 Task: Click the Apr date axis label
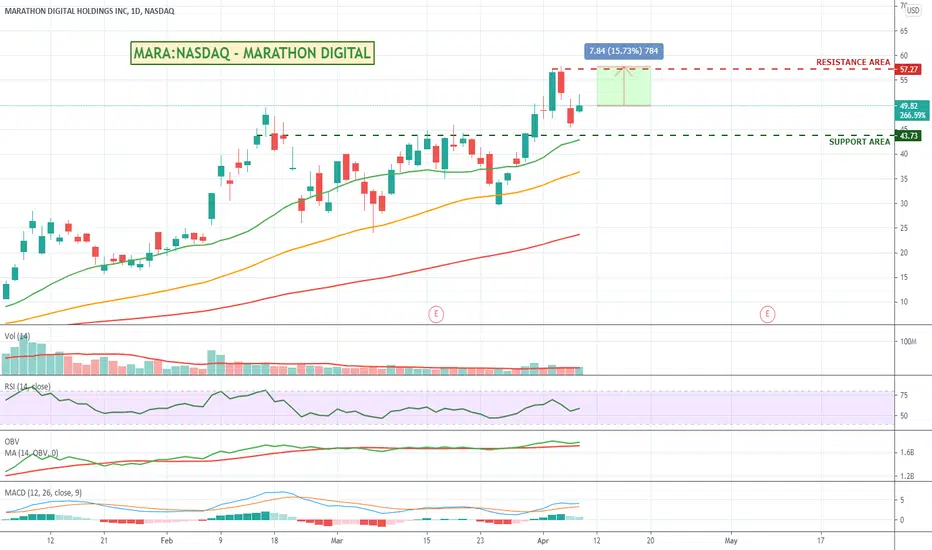pos(542,540)
